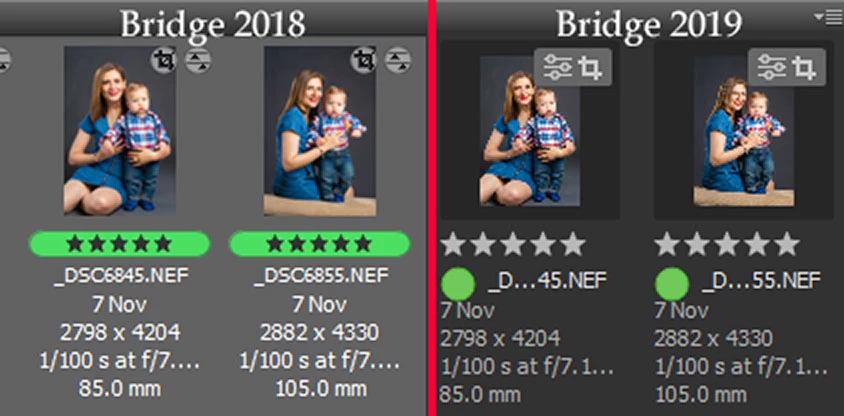The image size is (844, 416).
Task: Click crop badge on _DSC6845.NEF Bridge 2018 thumbnail
Action: coord(164,60)
